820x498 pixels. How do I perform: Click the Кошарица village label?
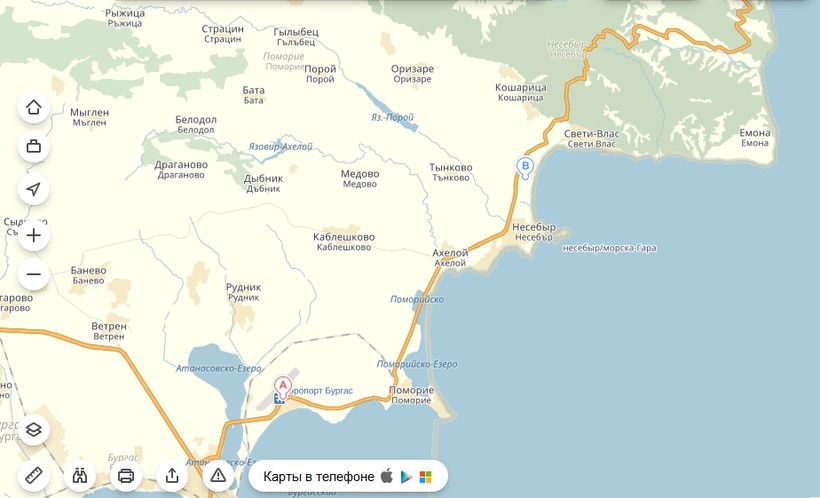point(520,92)
